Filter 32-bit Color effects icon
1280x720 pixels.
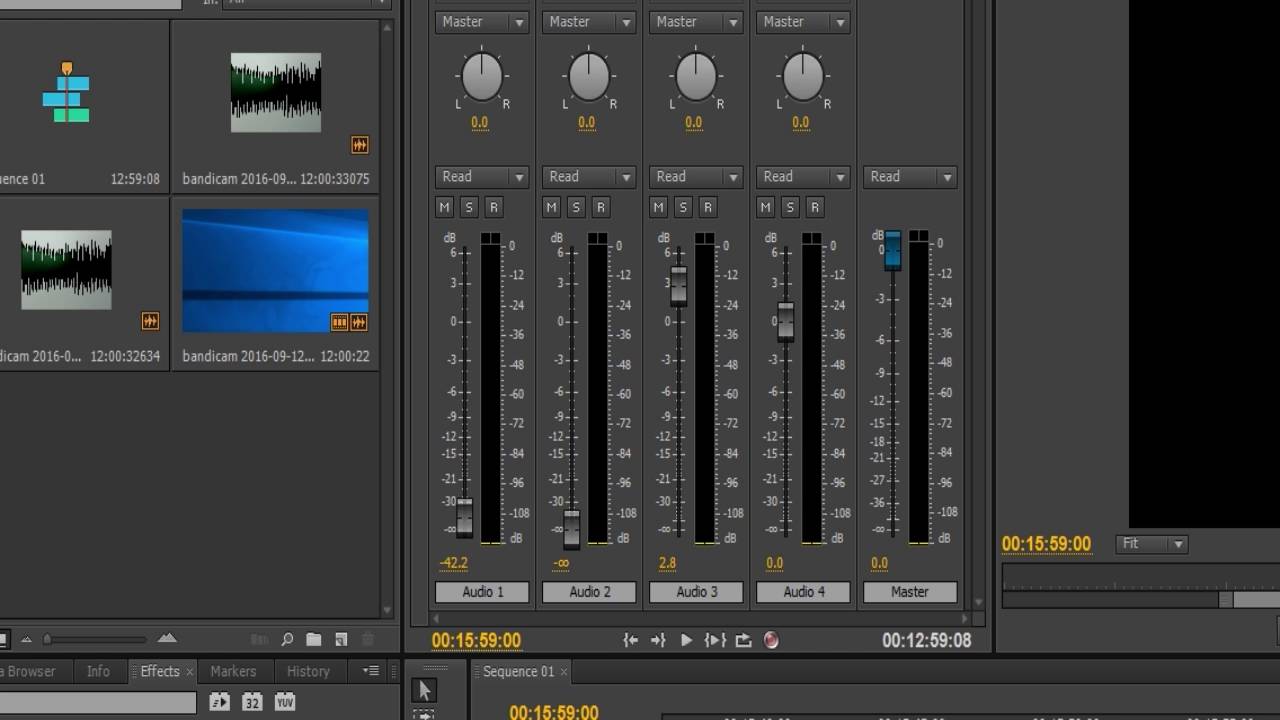tap(252, 702)
